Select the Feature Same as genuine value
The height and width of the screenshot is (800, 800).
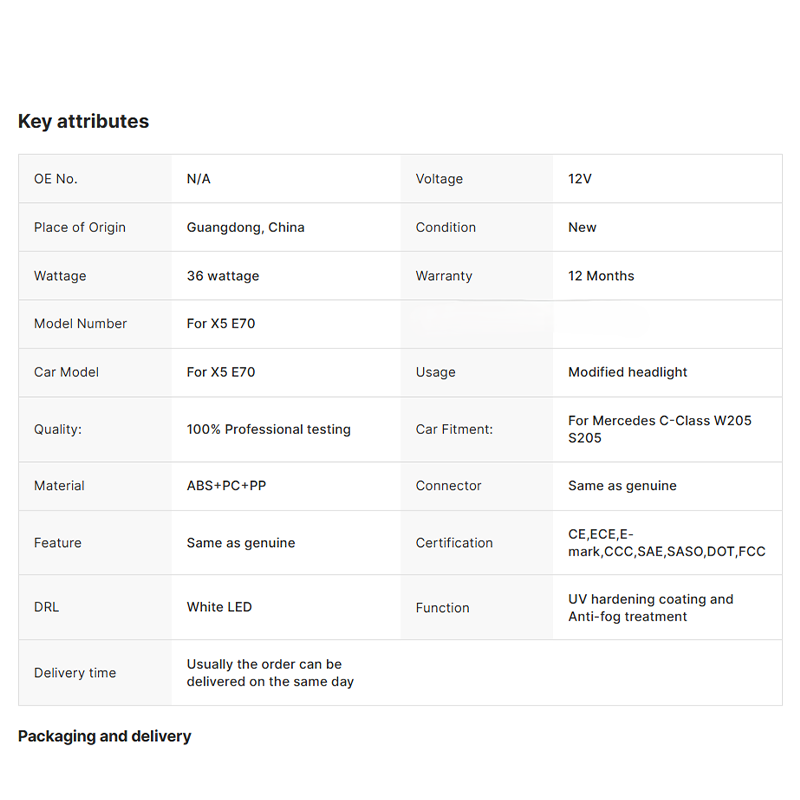point(241,543)
